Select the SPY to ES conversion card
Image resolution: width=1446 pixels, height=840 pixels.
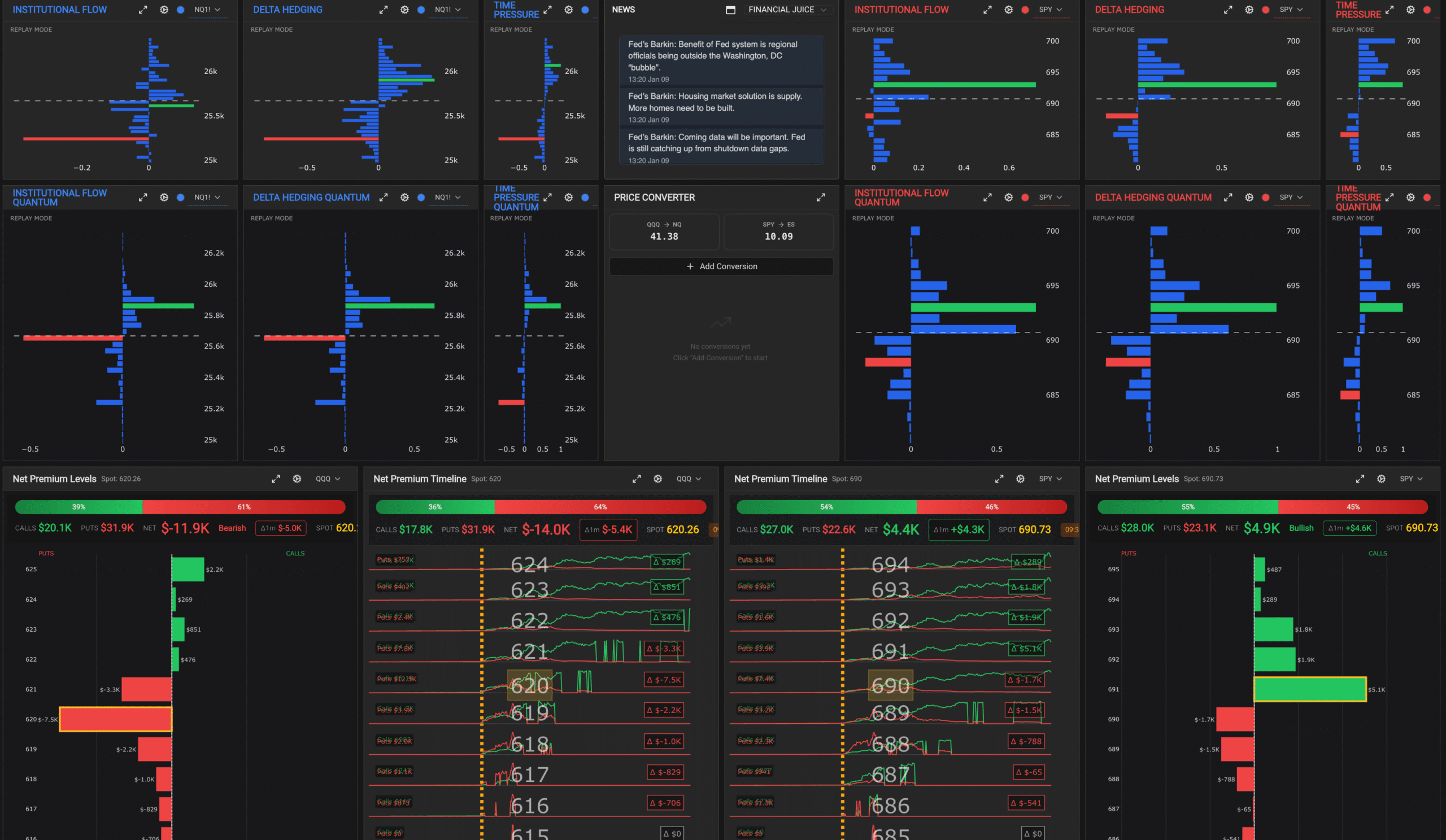(x=778, y=231)
